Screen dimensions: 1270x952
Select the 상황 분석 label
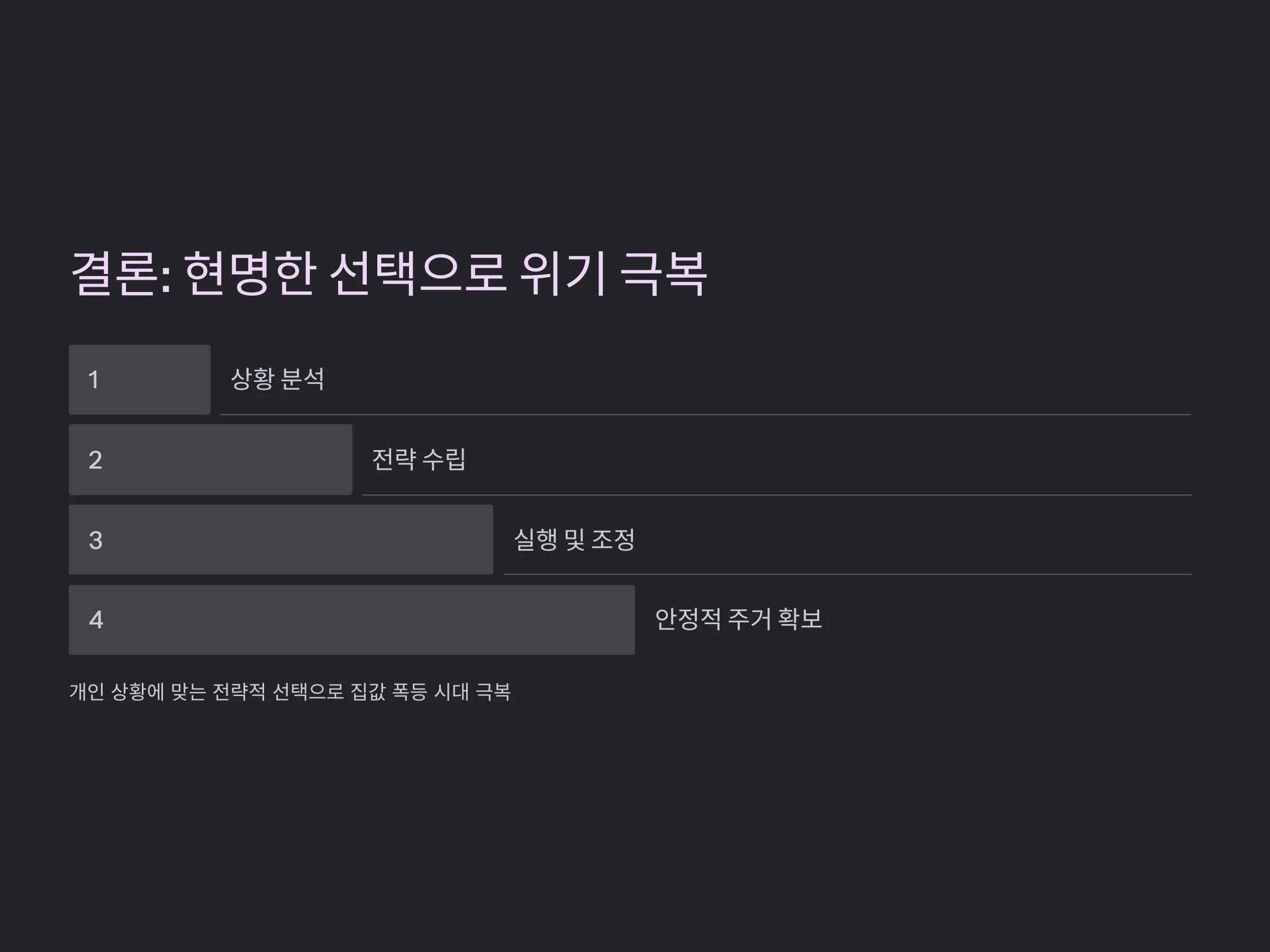pos(278,379)
